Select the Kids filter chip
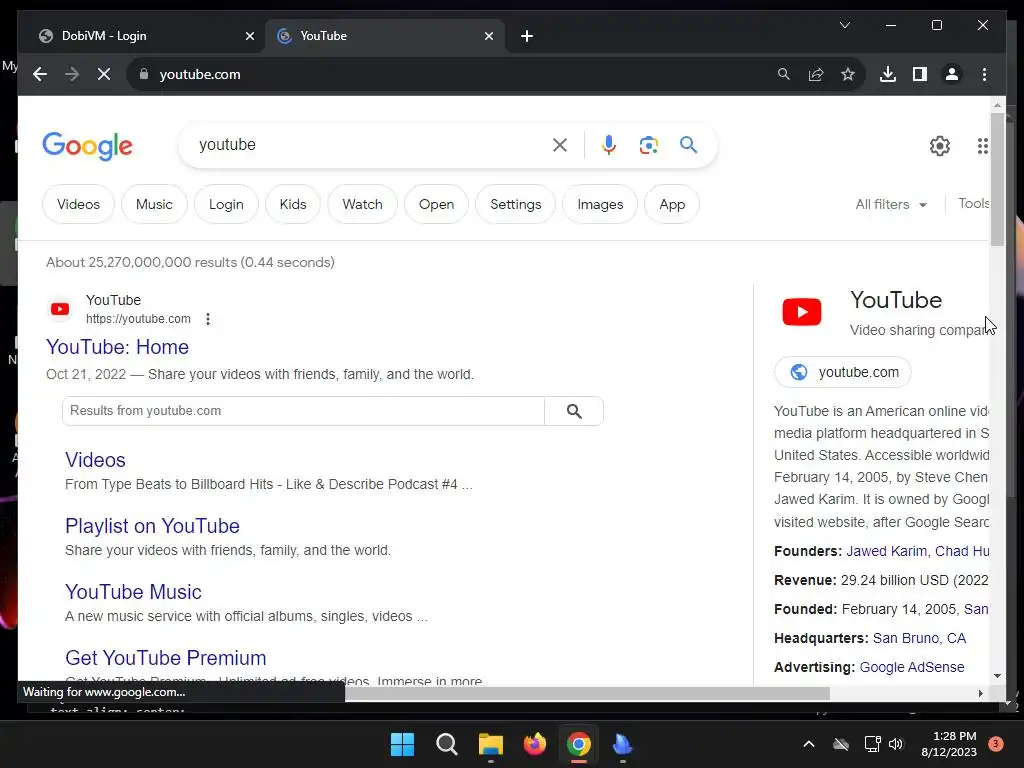Viewport: 1024px width, 768px height. click(x=293, y=204)
